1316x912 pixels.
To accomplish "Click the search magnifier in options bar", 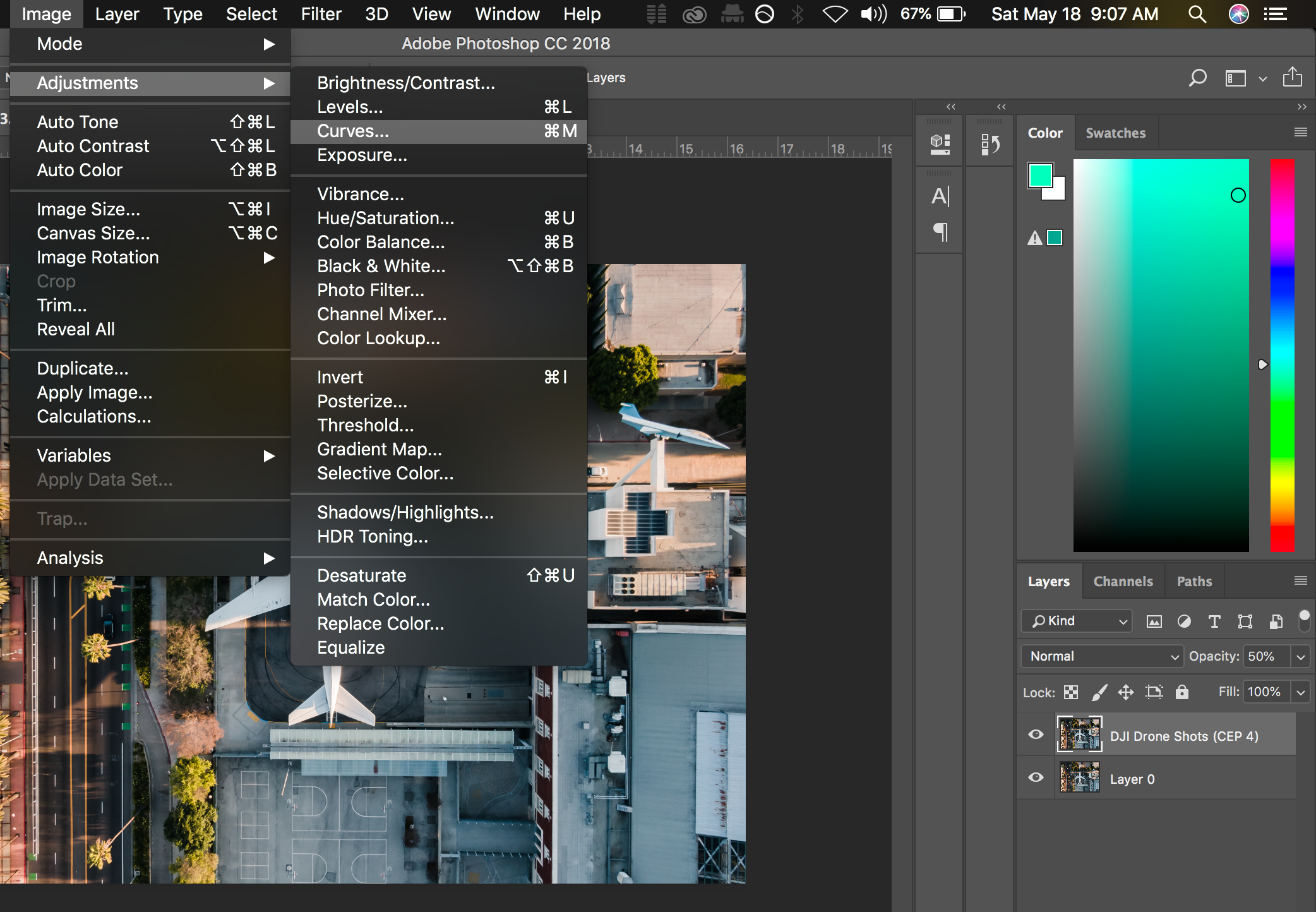I will [x=1197, y=78].
